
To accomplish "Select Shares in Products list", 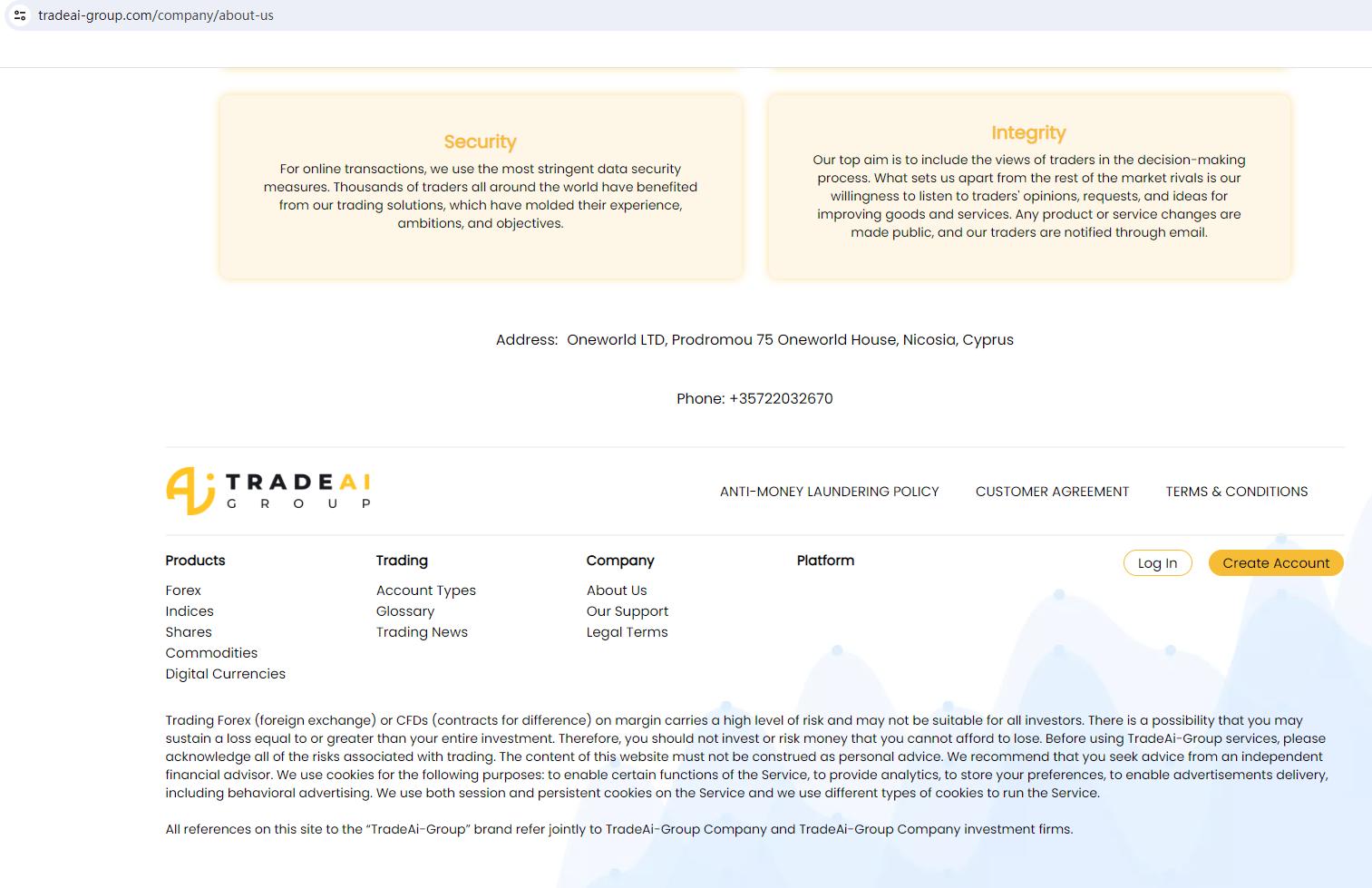I will 189,632.
